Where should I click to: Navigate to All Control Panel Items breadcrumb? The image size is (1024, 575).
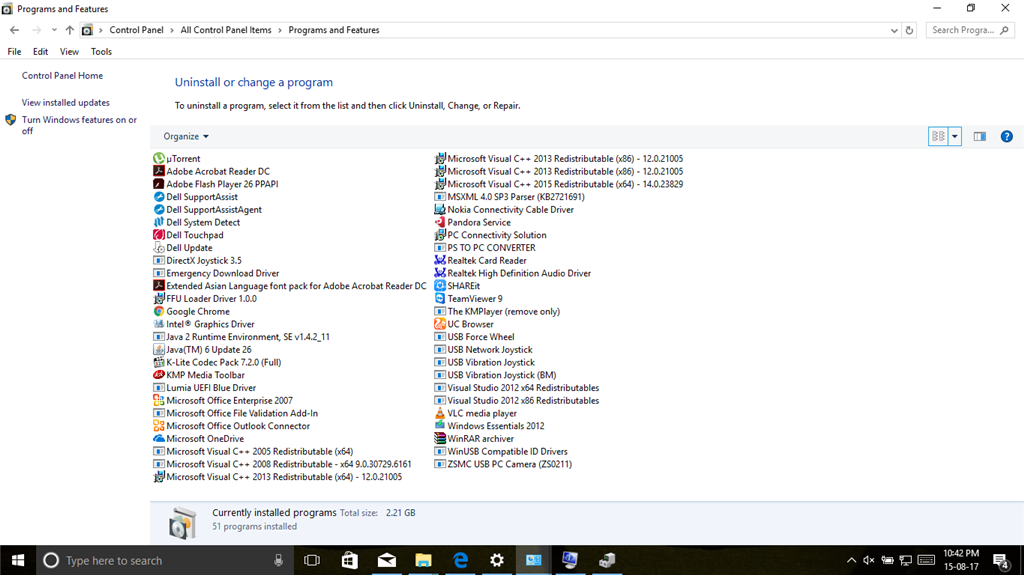[226, 30]
